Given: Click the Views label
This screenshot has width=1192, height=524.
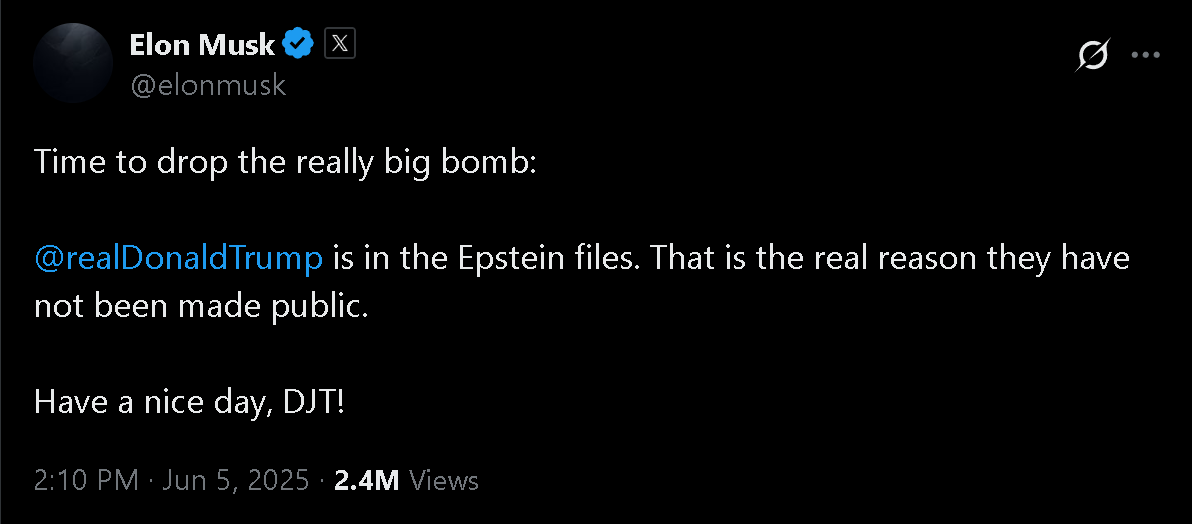Looking at the screenshot, I should pos(445,480).
